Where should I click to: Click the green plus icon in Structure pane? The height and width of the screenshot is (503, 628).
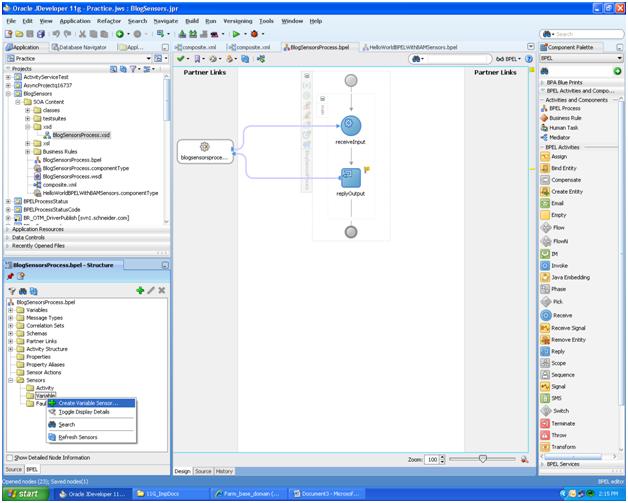[140, 290]
